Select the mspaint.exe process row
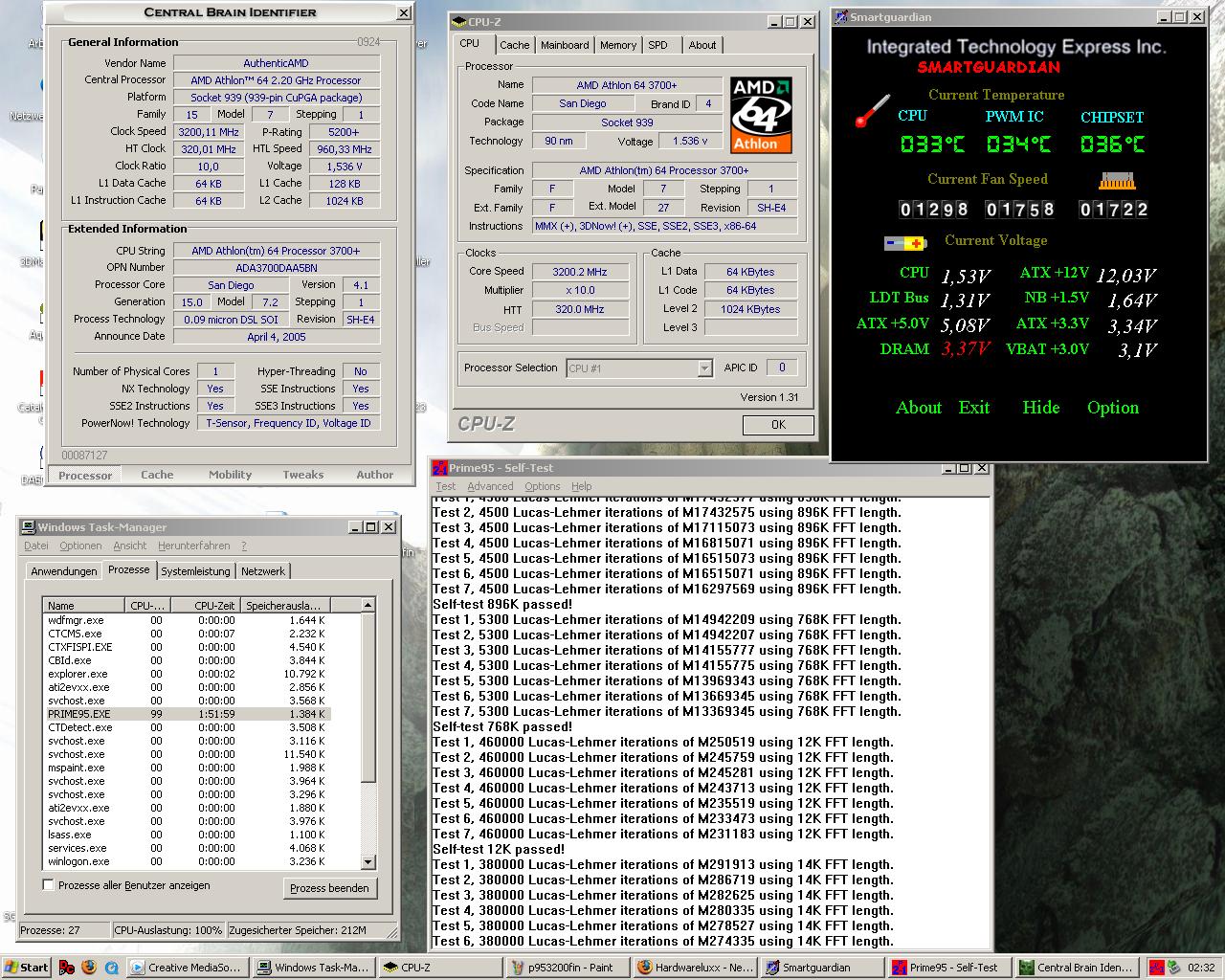This screenshot has height=980, width=1225. point(188,768)
